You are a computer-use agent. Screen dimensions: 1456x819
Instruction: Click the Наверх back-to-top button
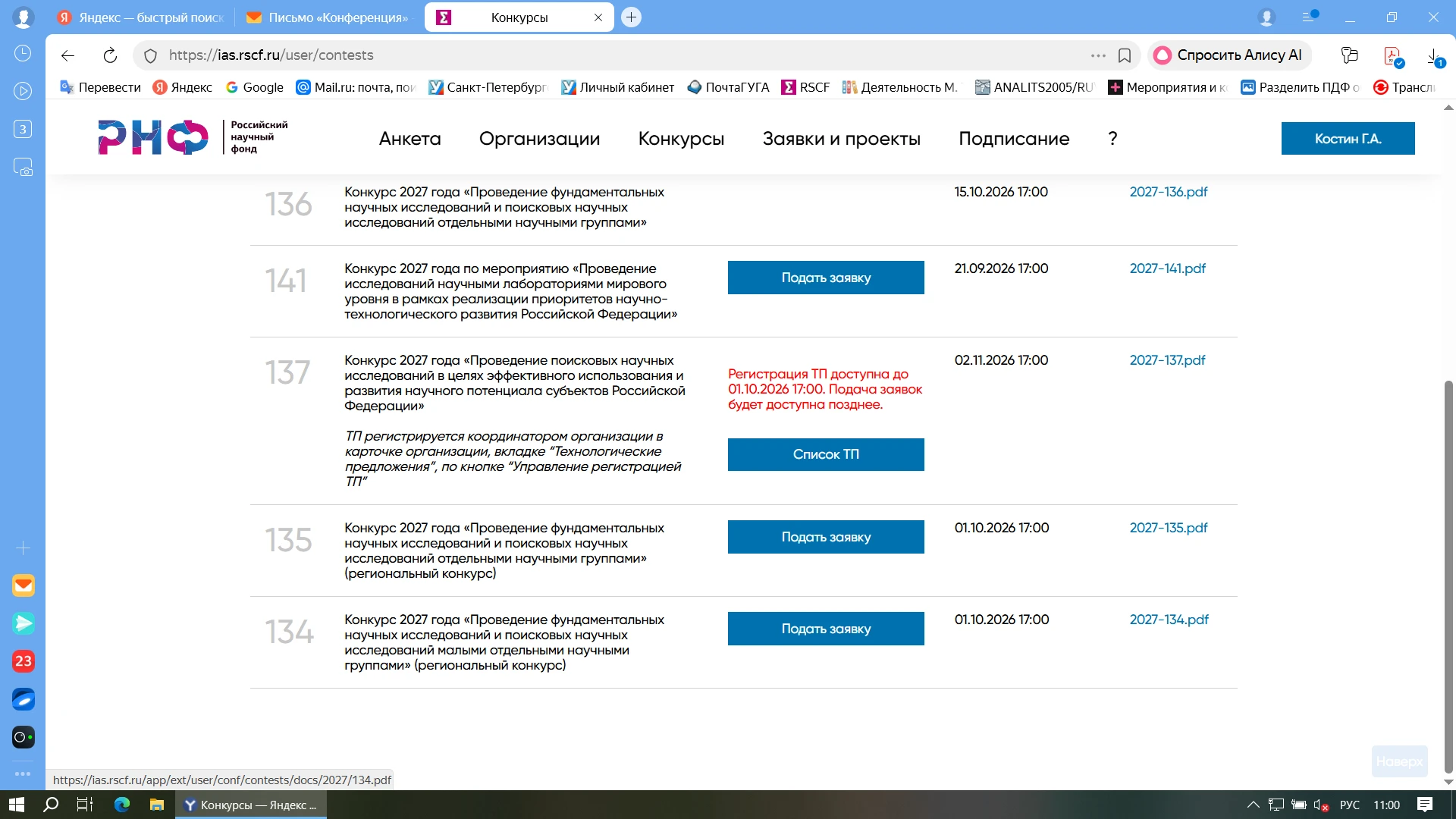(x=1399, y=761)
